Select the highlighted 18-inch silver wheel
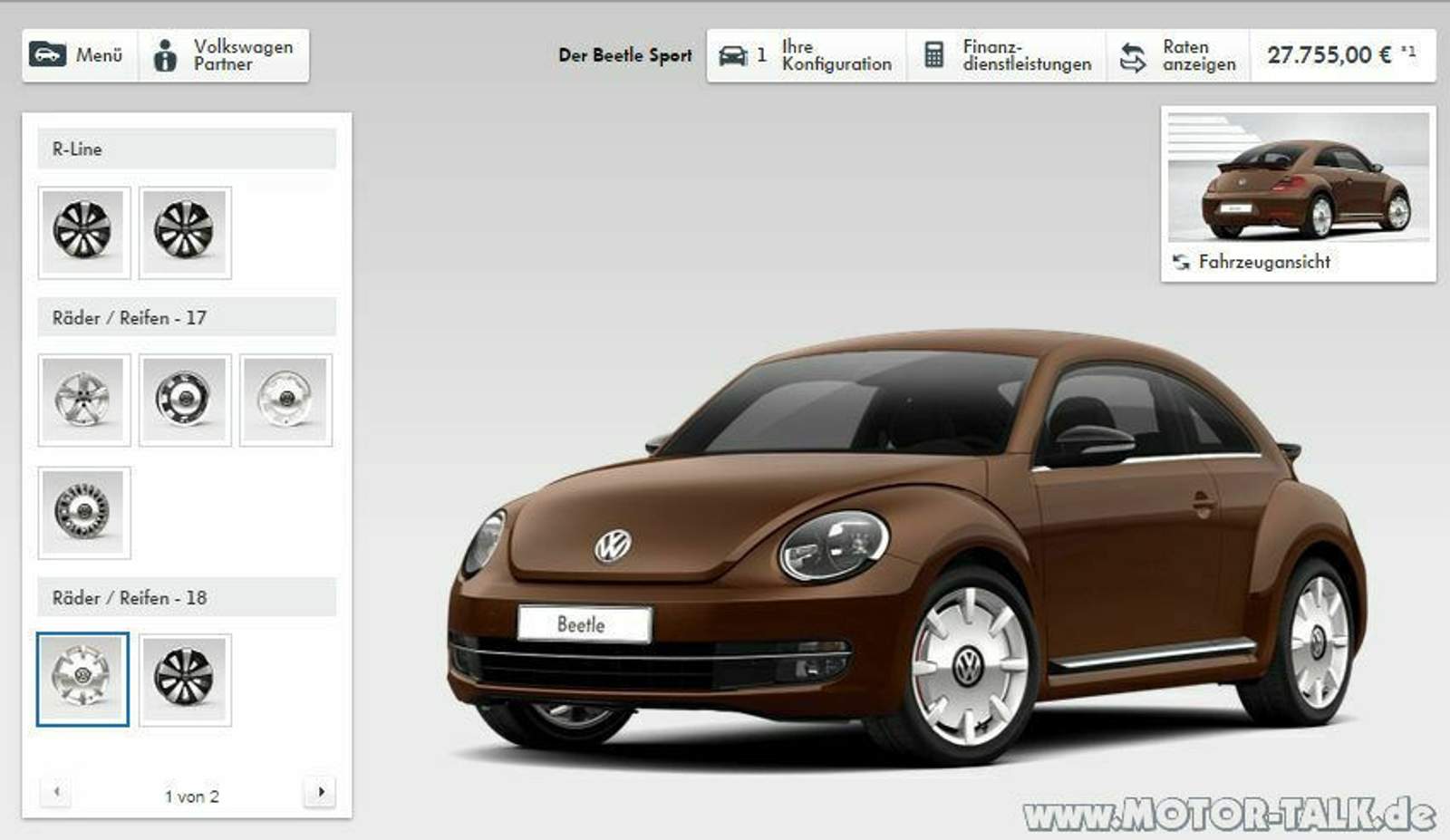 (83, 679)
